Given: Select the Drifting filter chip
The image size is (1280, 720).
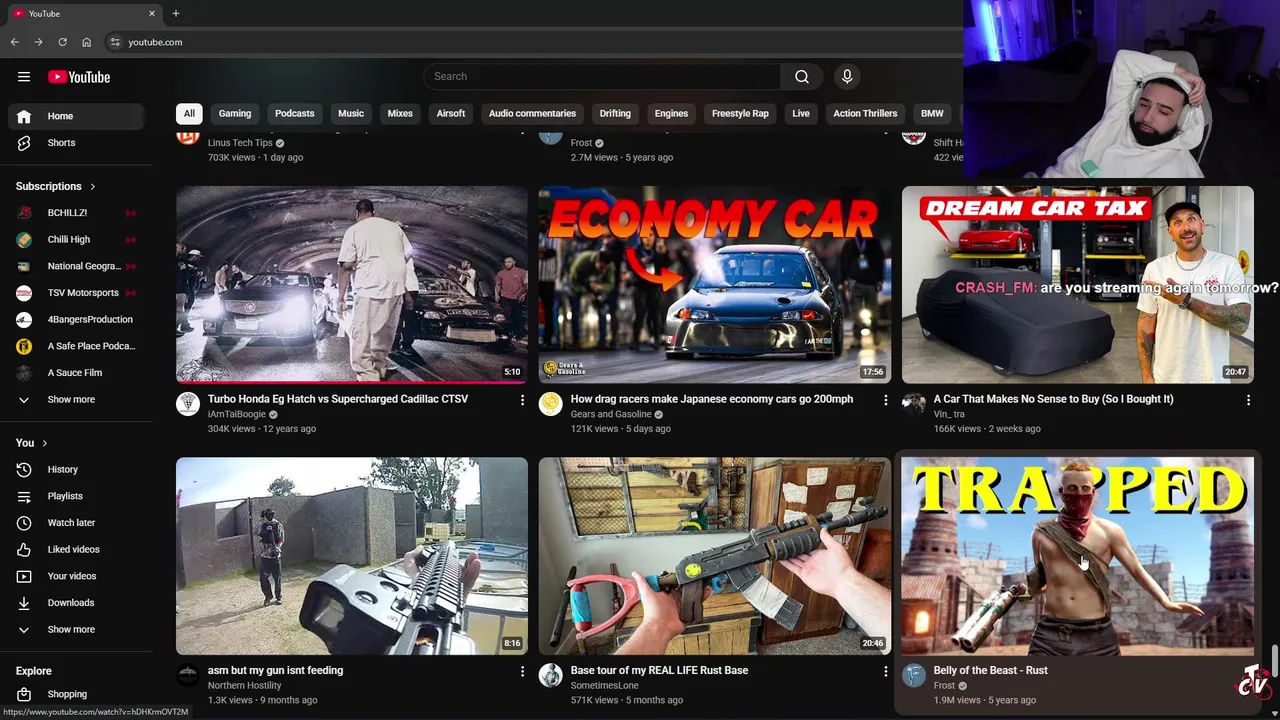Looking at the screenshot, I should [615, 114].
